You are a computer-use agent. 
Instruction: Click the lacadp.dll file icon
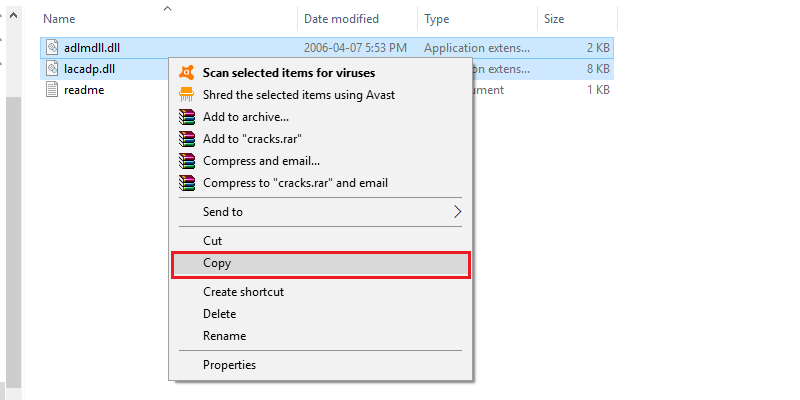pos(52,68)
